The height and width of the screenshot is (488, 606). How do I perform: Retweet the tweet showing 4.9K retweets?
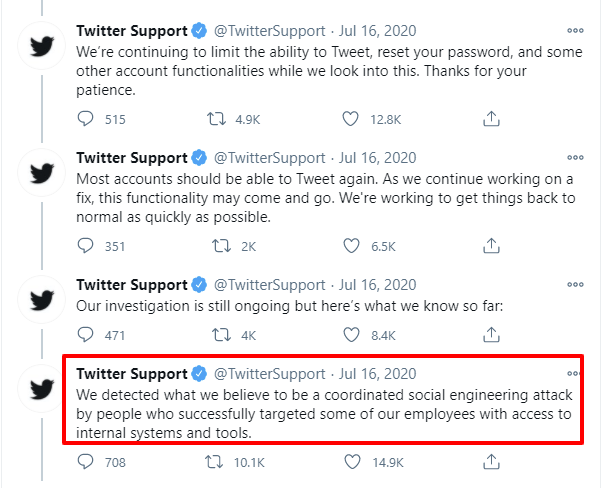216,119
